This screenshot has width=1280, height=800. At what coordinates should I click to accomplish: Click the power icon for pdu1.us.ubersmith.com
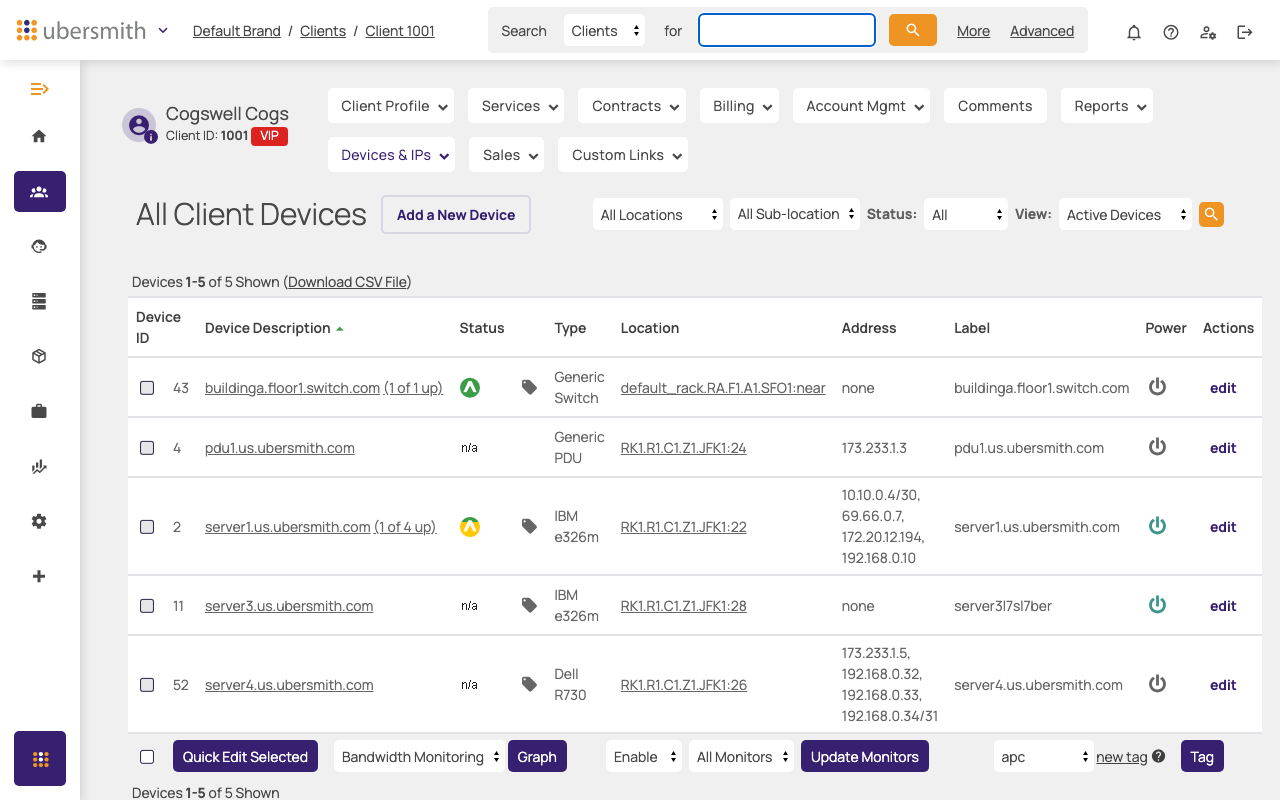[1157, 447]
